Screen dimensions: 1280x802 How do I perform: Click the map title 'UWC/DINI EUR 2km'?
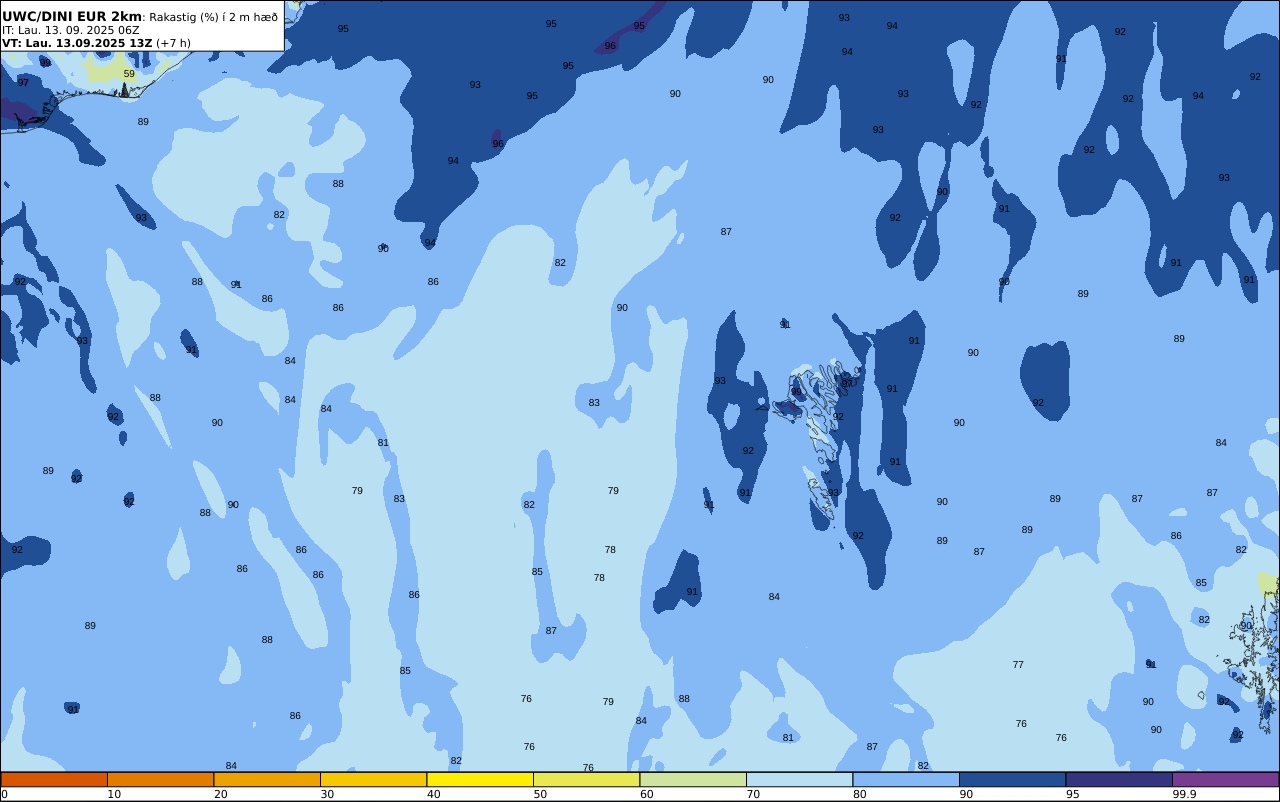pyautogui.click(x=72, y=17)
